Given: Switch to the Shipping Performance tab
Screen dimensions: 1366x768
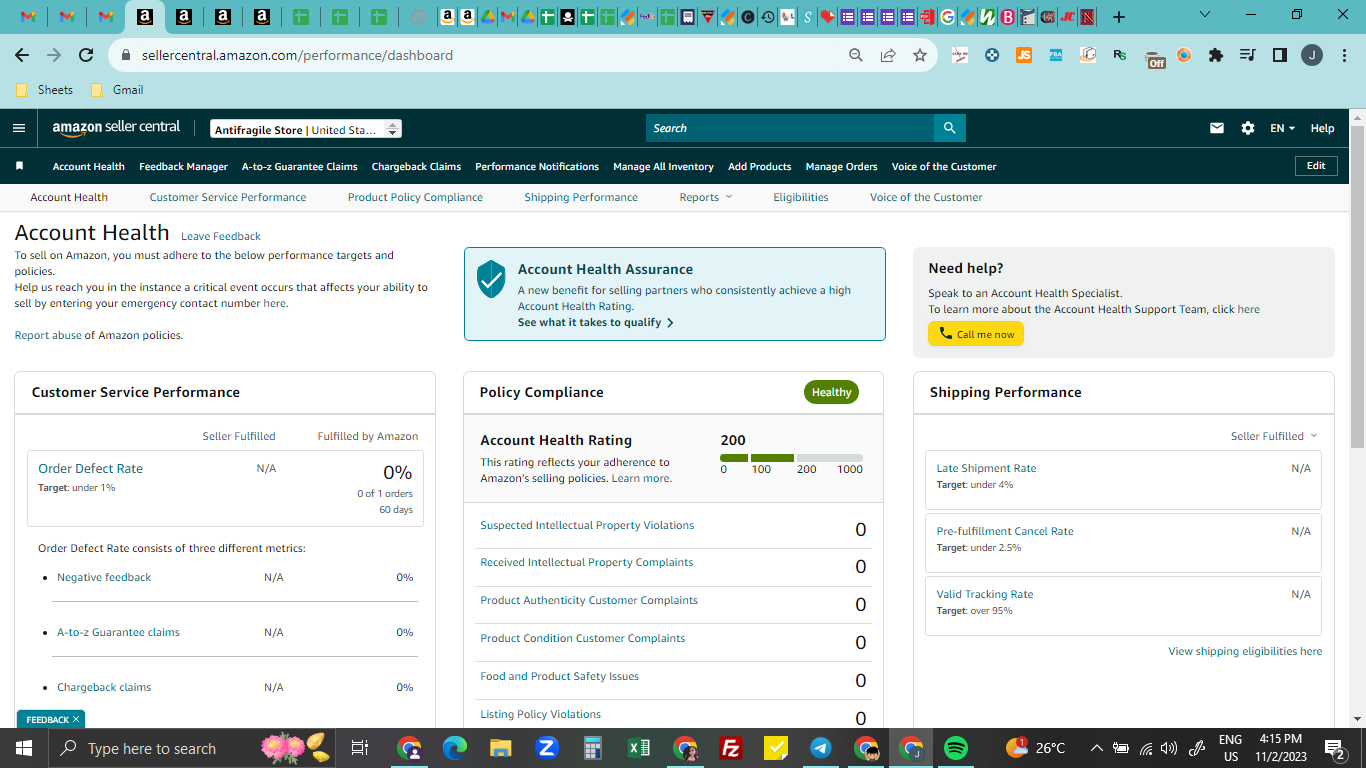Looking at the screenshot, I should (581, 197).
